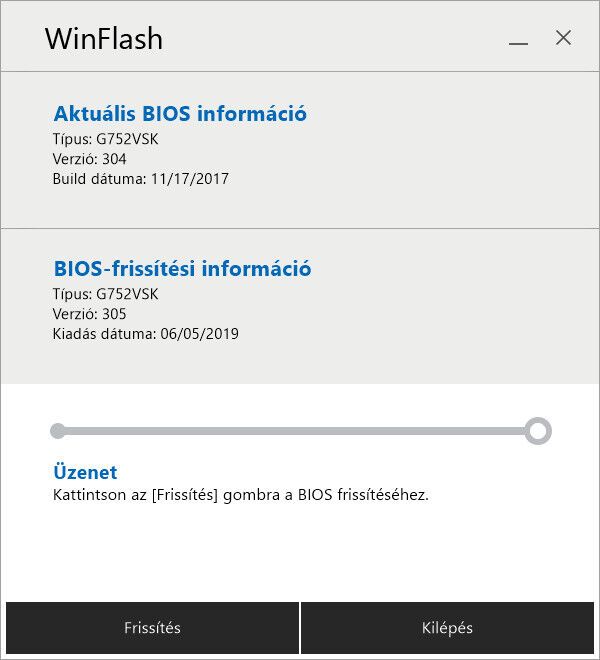Screen dimensions: 600x660
Task: Click the WinFlash title text
Action: pyautogui.click(x=104, y=39)
